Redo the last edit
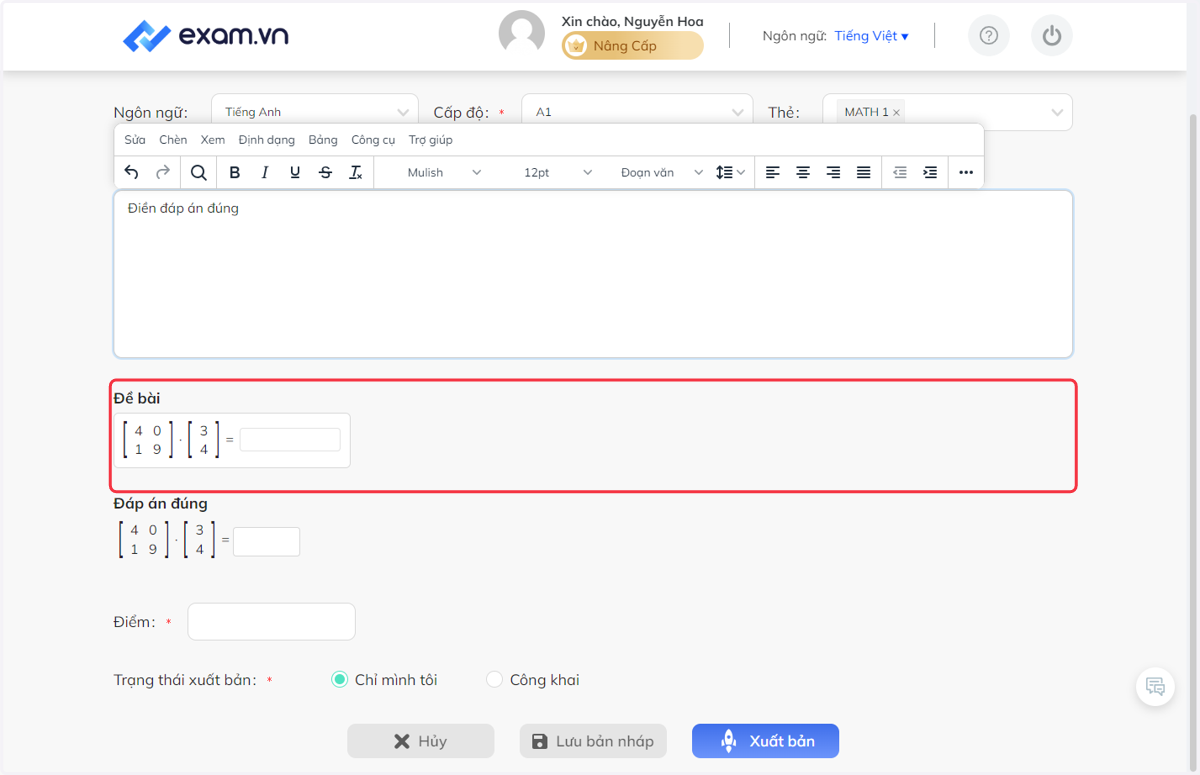 [x=163, y=173]
